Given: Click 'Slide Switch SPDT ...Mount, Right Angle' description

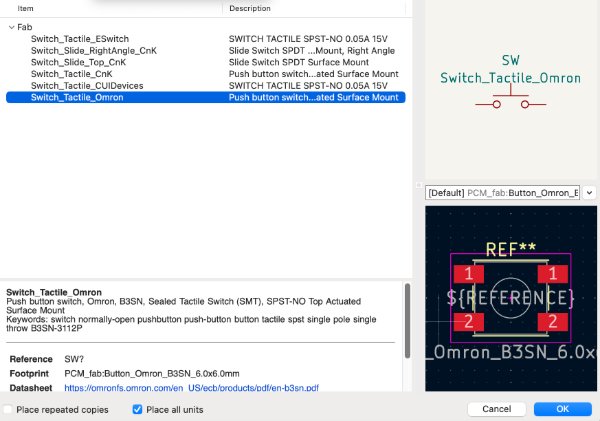Looking at the screenshot, I should [x=311, y=51].
